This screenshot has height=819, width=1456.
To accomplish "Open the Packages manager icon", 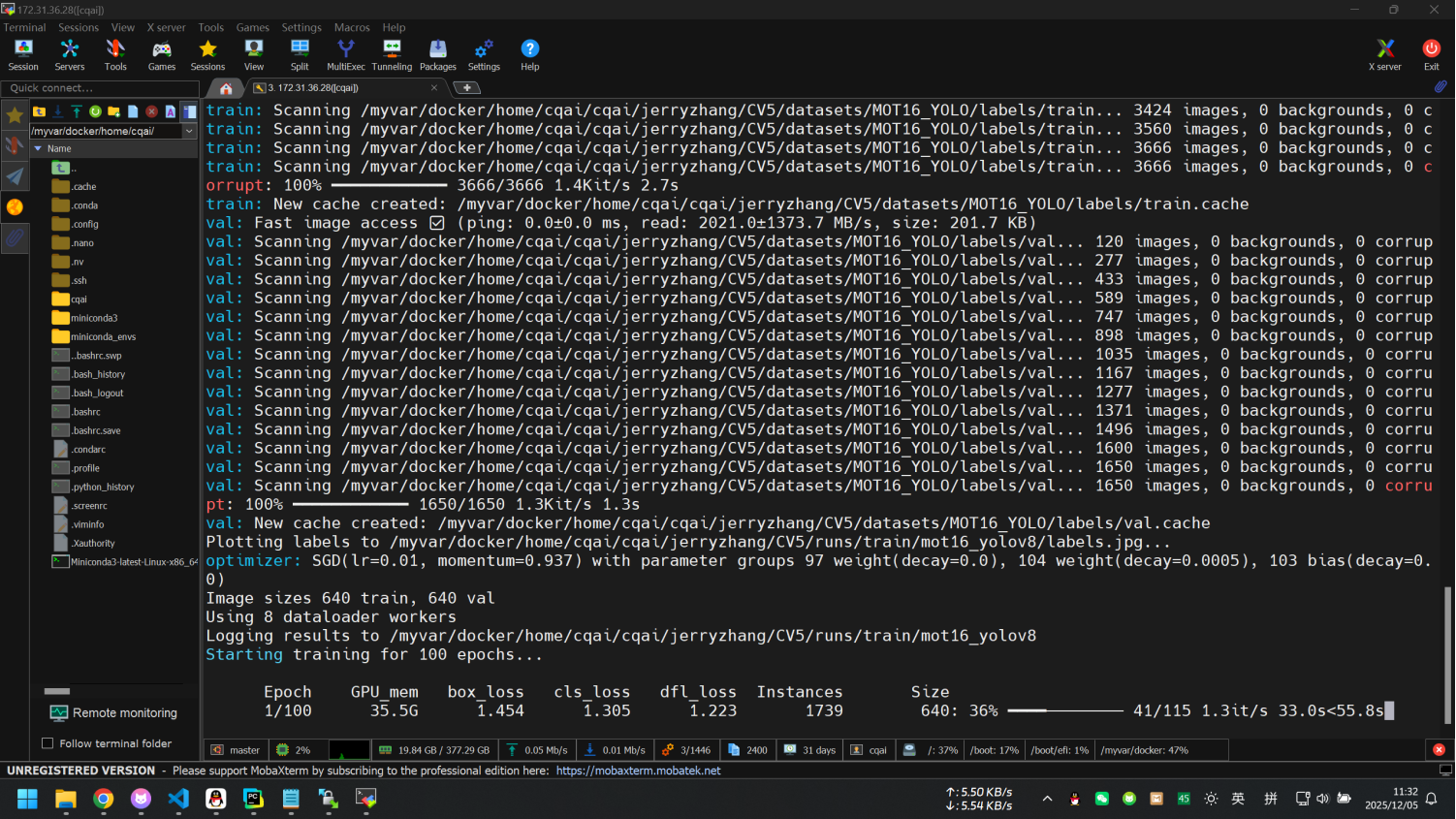I will pyautogui.click(x=437, y=54).
